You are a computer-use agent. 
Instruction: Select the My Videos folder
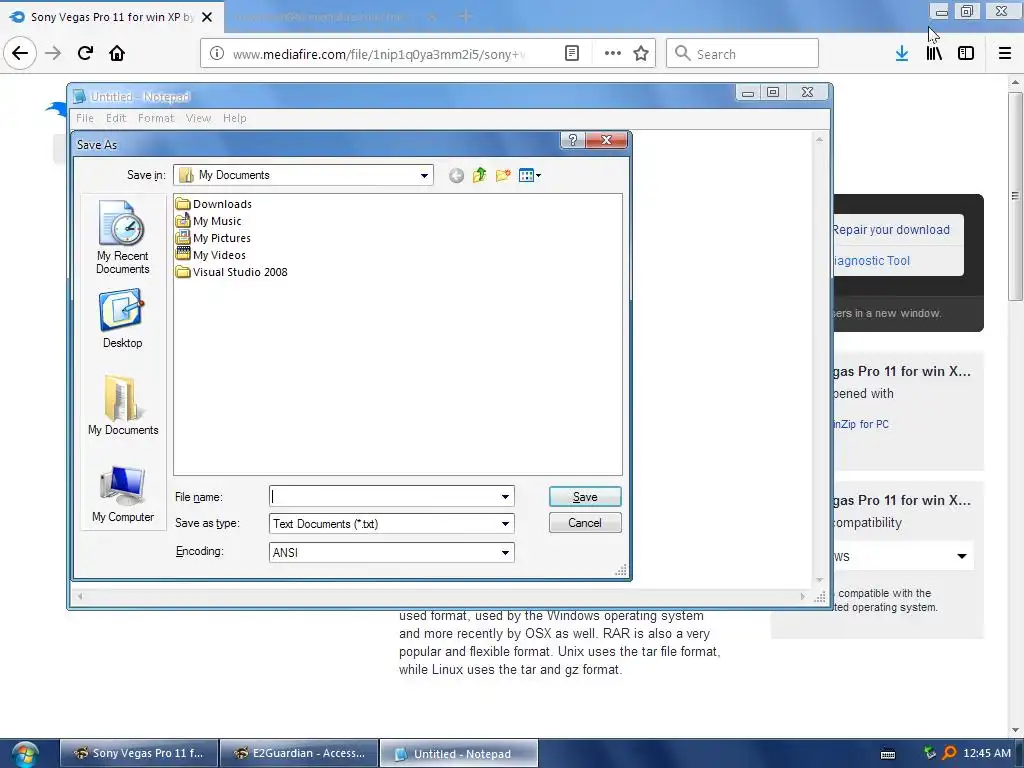pos(210,255)
